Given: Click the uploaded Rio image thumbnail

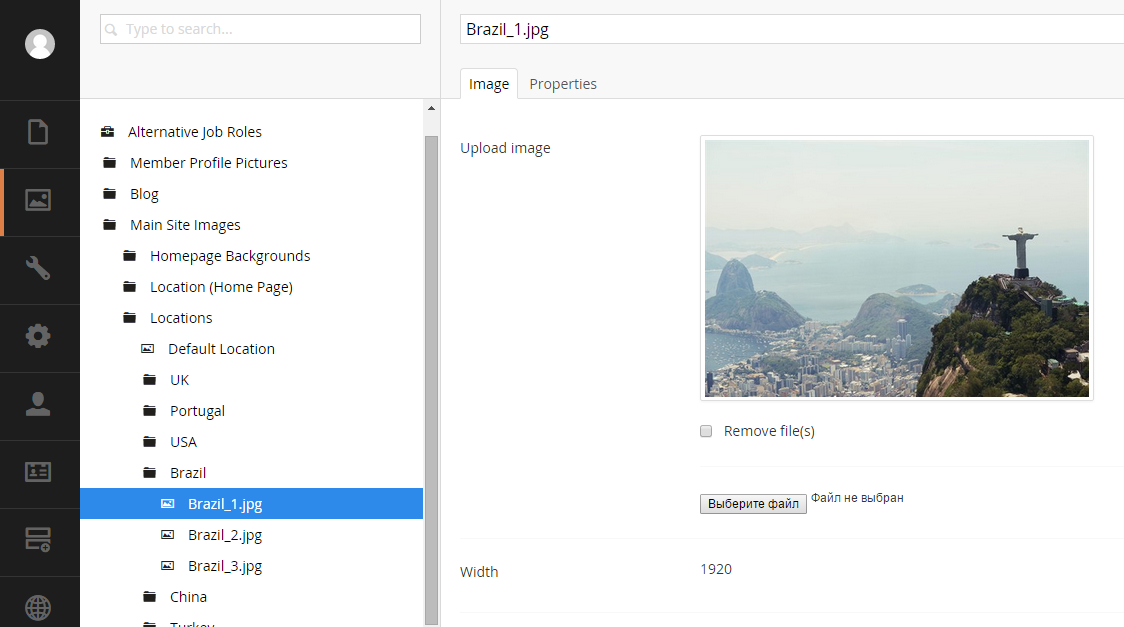Looking at the screenshot, I should point(897,268).
